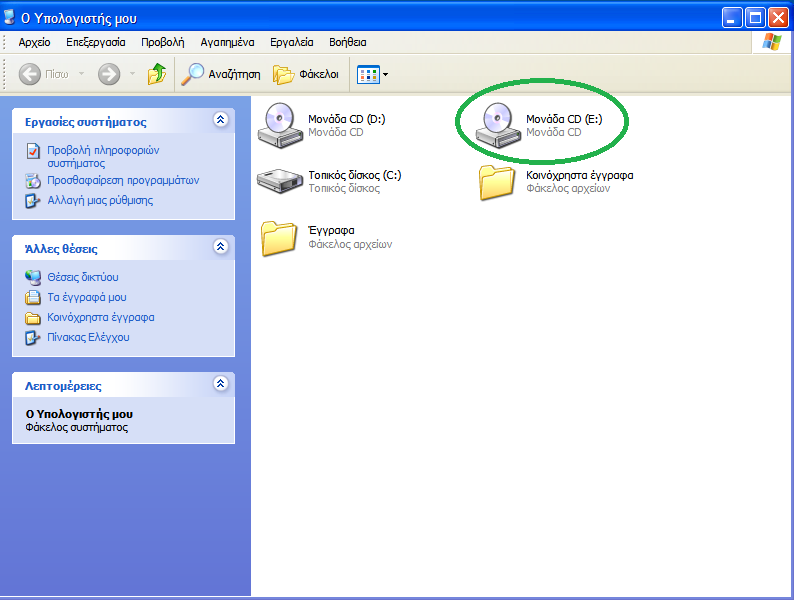This screenshot has width=794, height=600.
Task: Collapse the Εργασίες συστήματος panel
Action: tap(221, 120)
